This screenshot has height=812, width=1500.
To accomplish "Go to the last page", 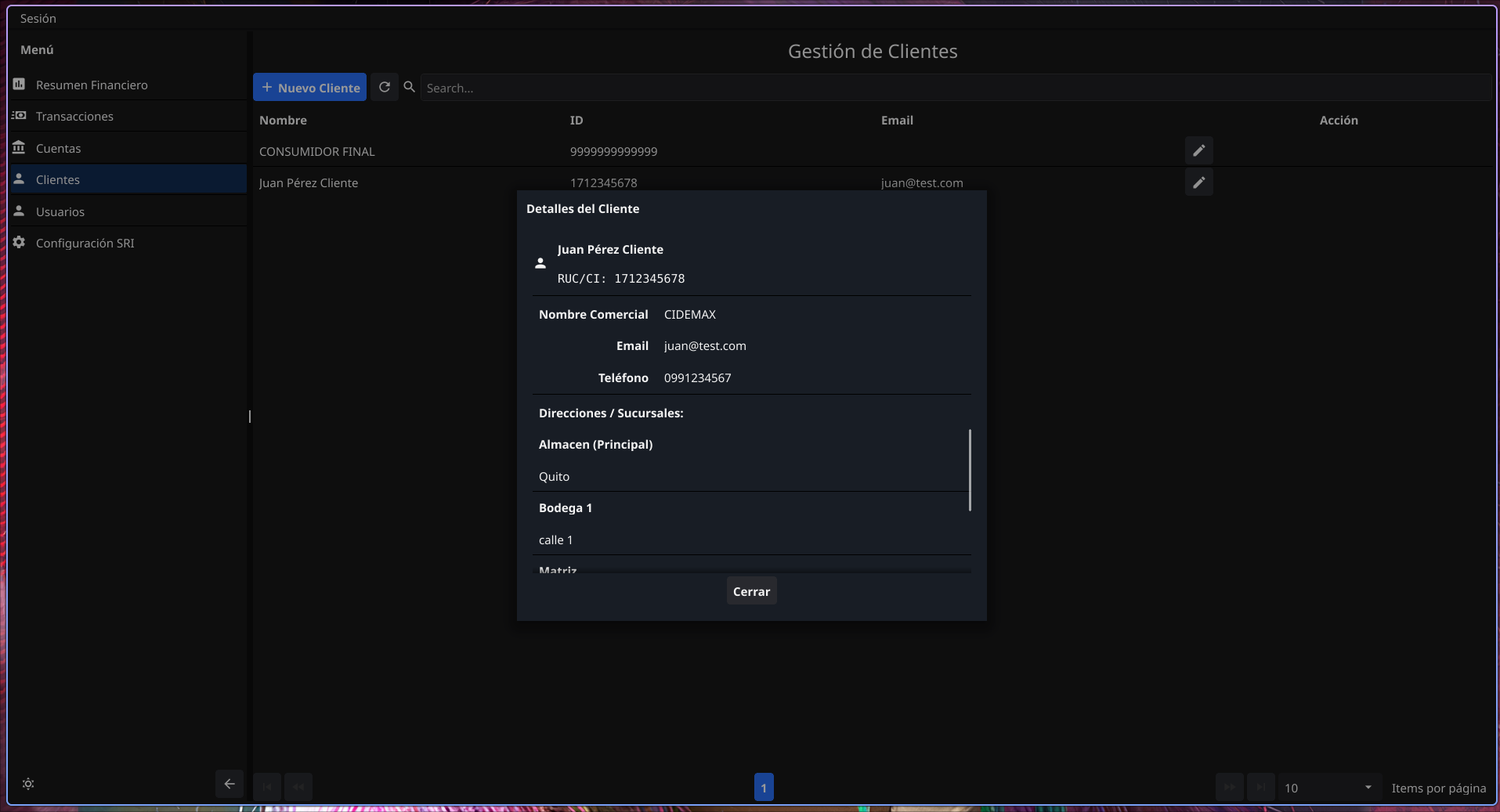I will pyautogui.click(x=1261, y=787).
